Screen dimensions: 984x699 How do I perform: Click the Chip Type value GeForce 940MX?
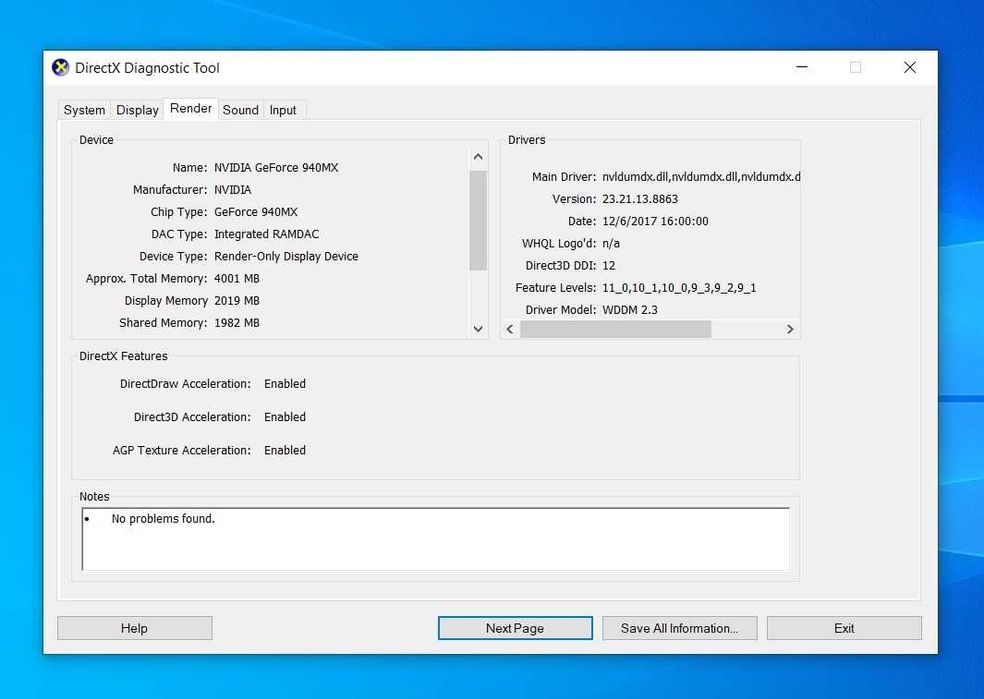point(256,212)
